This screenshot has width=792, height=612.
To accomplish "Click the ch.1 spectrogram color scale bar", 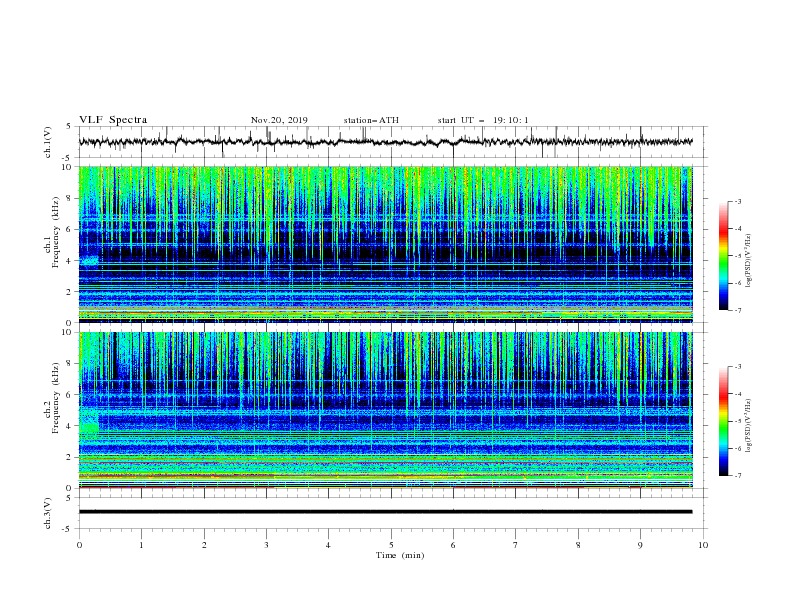I will click(x=723, y=256).
